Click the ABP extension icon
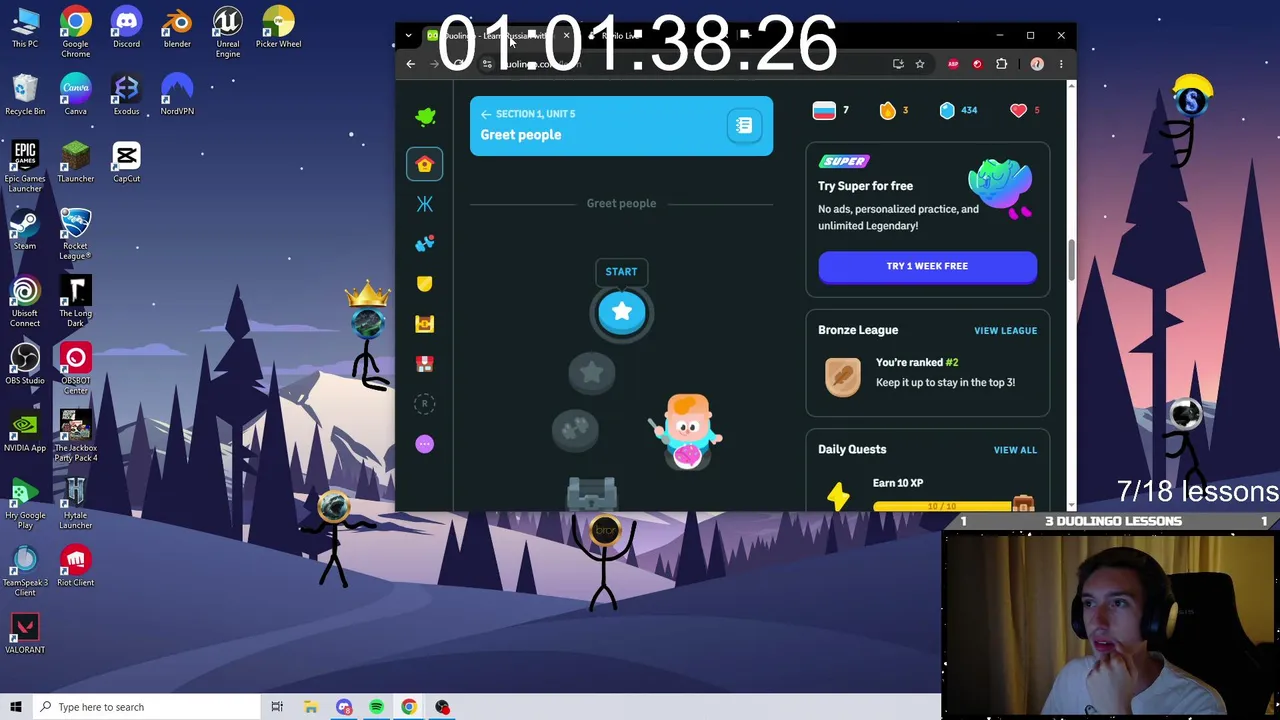This screenshot has height=720, width=1280. (x=953, y=64)
